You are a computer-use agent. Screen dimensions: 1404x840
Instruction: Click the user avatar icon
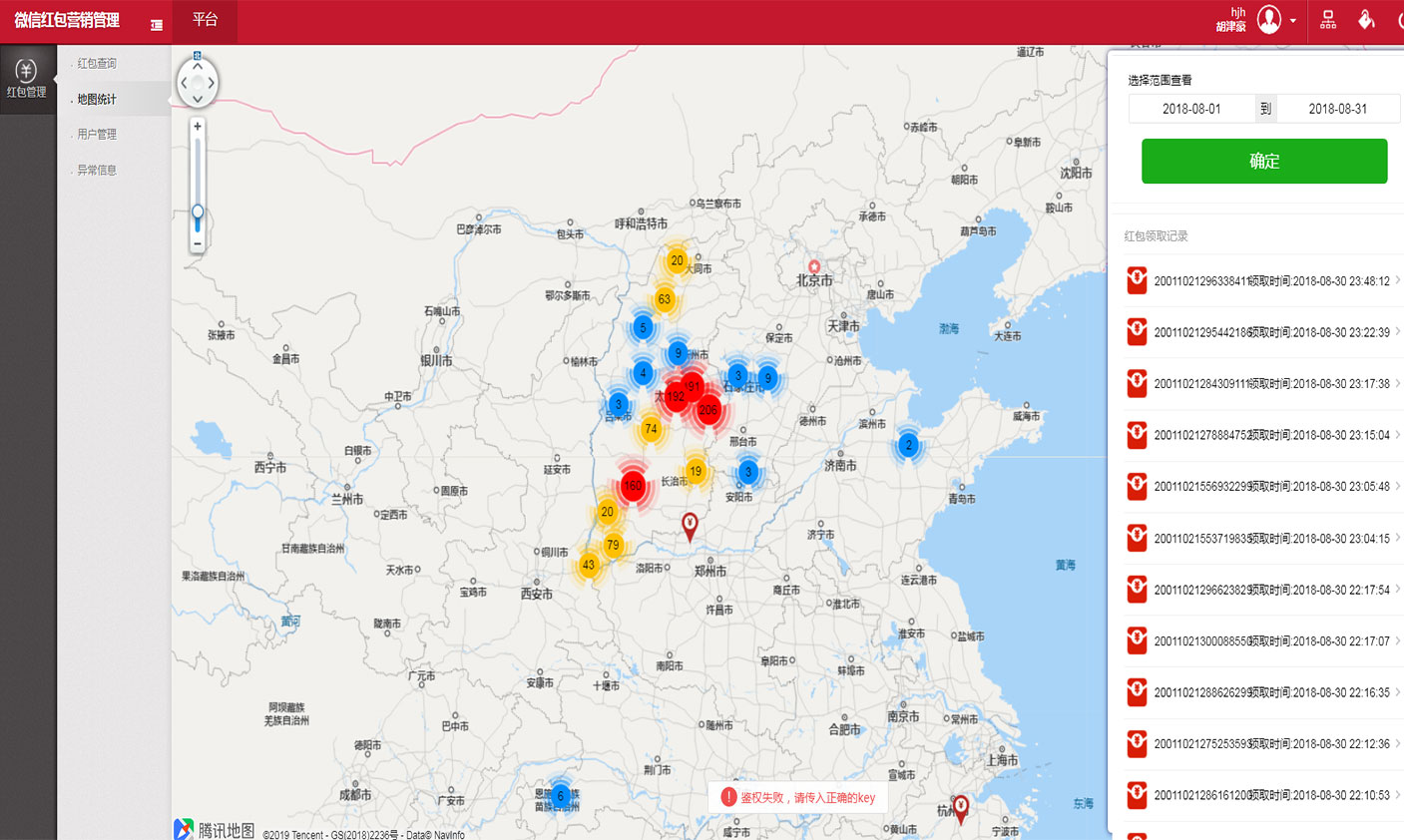coord(1268,20)
